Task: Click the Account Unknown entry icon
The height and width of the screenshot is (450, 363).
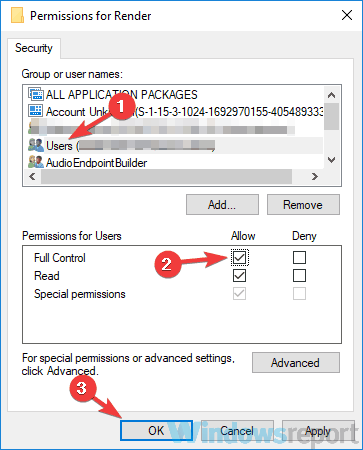Action: [x=36, y=111]
